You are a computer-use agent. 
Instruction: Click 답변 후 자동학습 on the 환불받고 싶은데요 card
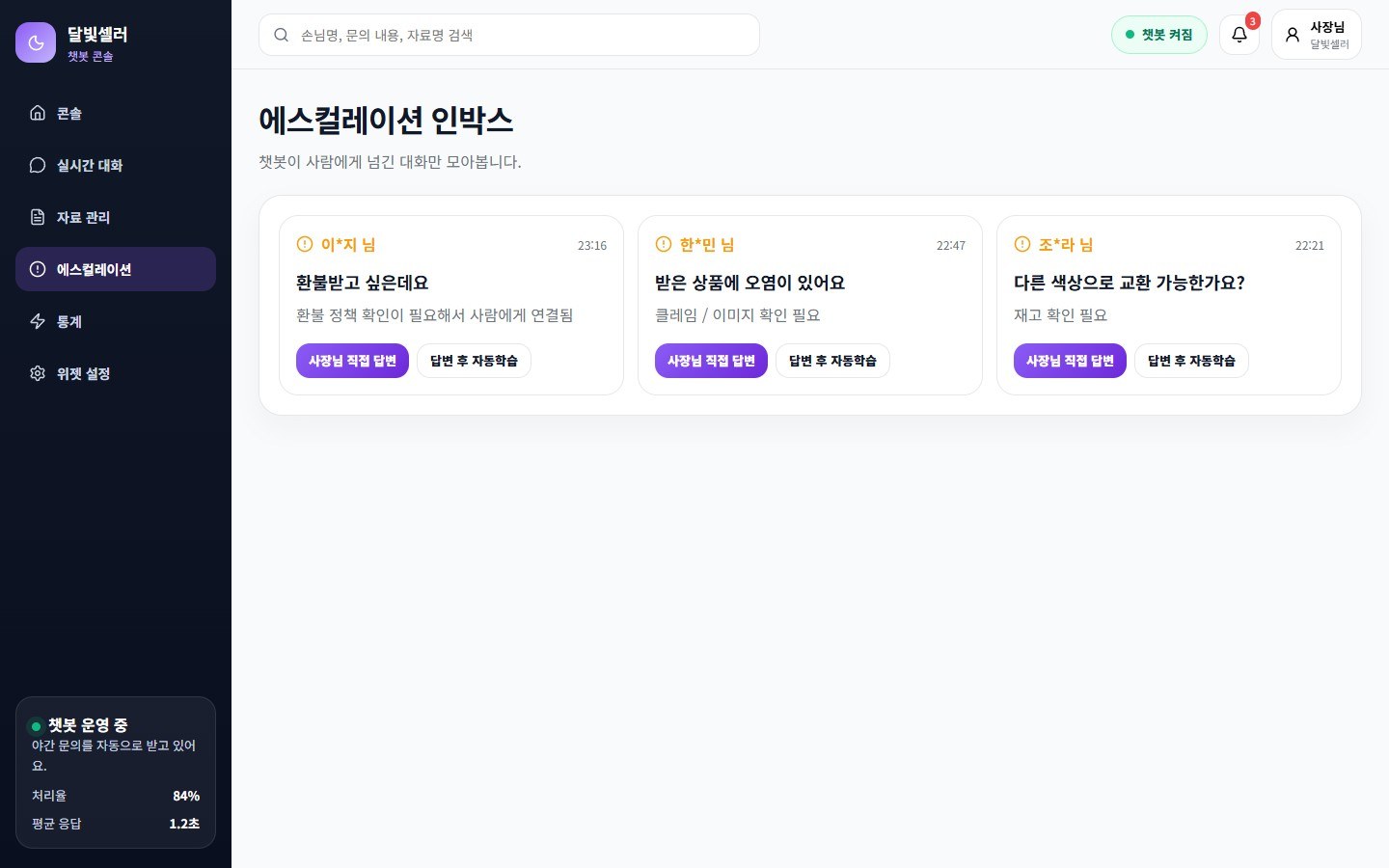[474, 361]
